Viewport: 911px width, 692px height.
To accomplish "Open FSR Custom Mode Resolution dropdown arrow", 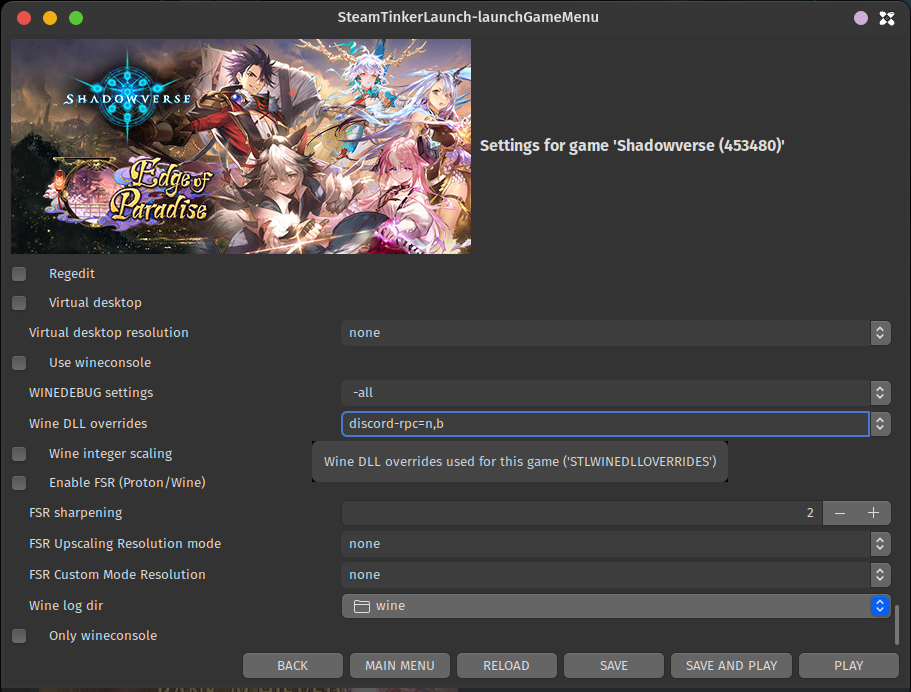I will tap(880, 575).
